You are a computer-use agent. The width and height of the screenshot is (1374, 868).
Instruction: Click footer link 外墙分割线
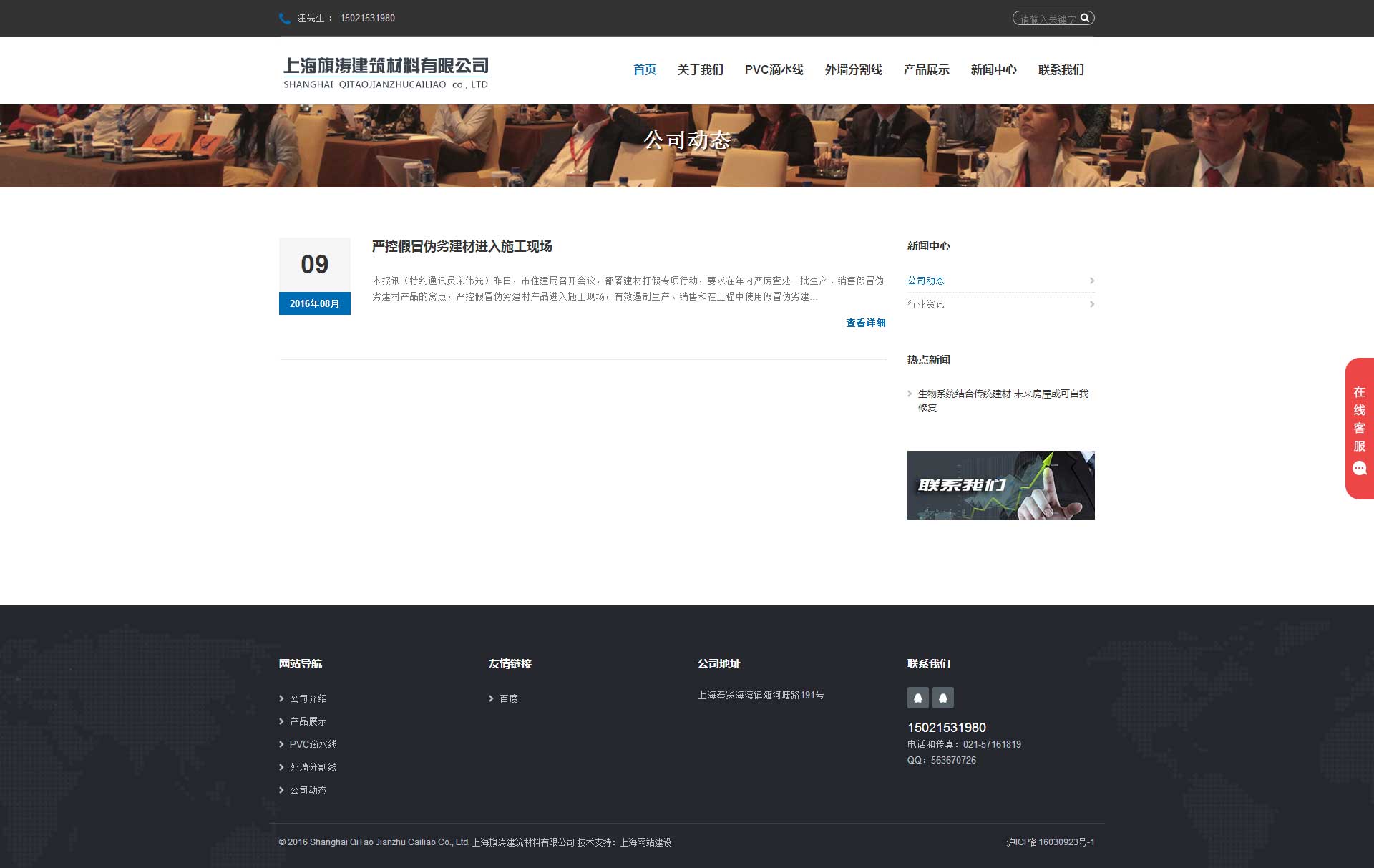(313, 767)
